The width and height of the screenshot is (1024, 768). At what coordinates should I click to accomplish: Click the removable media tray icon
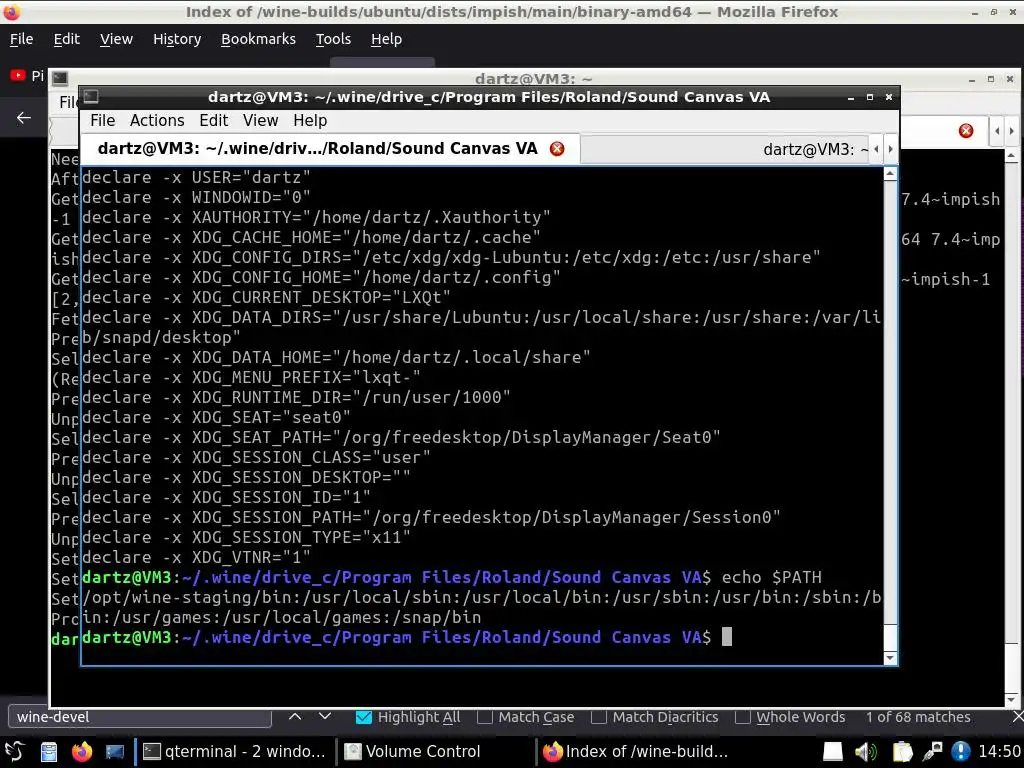[833, 752]
